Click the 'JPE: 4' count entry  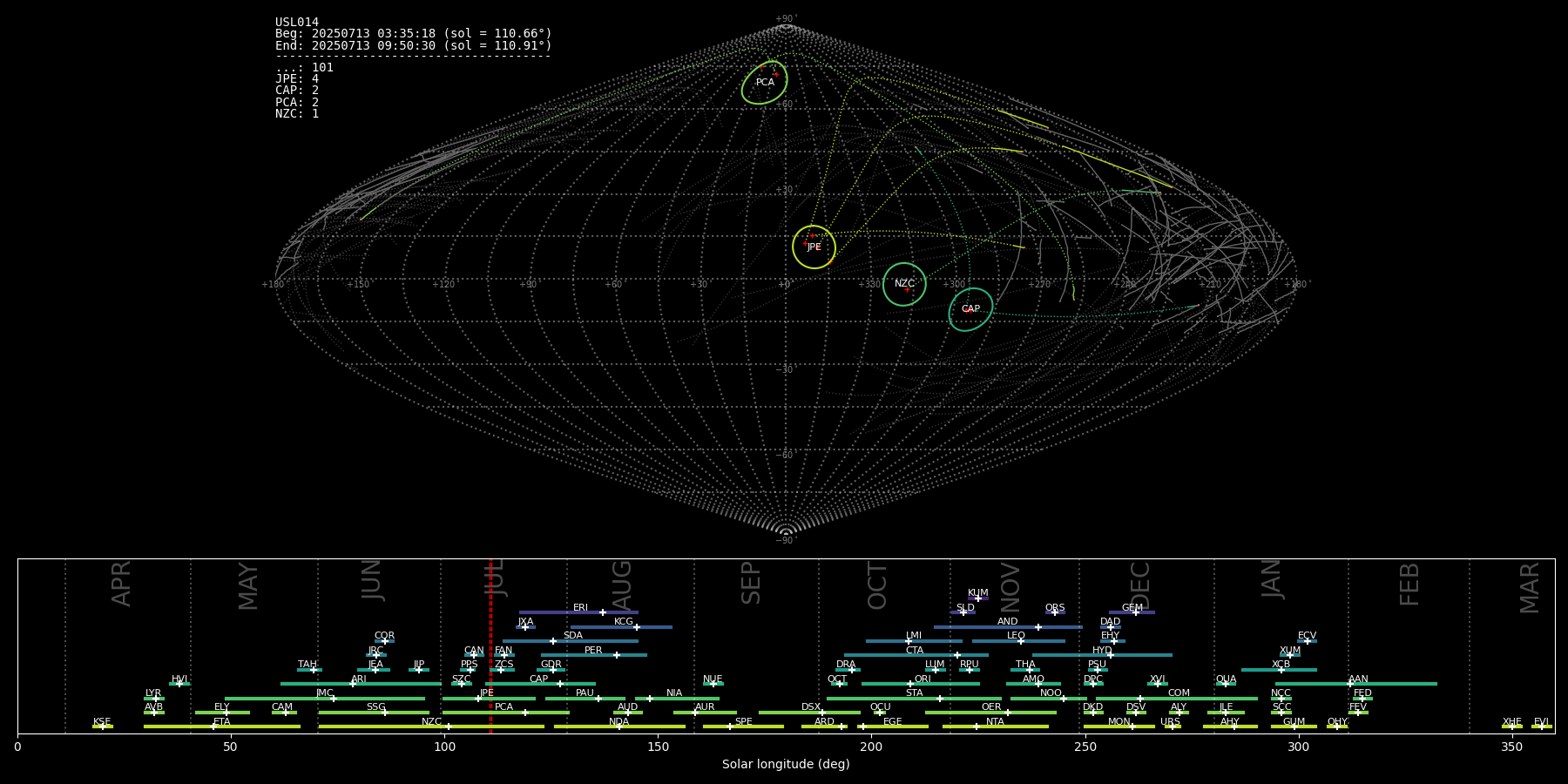(x=297, y=79)
